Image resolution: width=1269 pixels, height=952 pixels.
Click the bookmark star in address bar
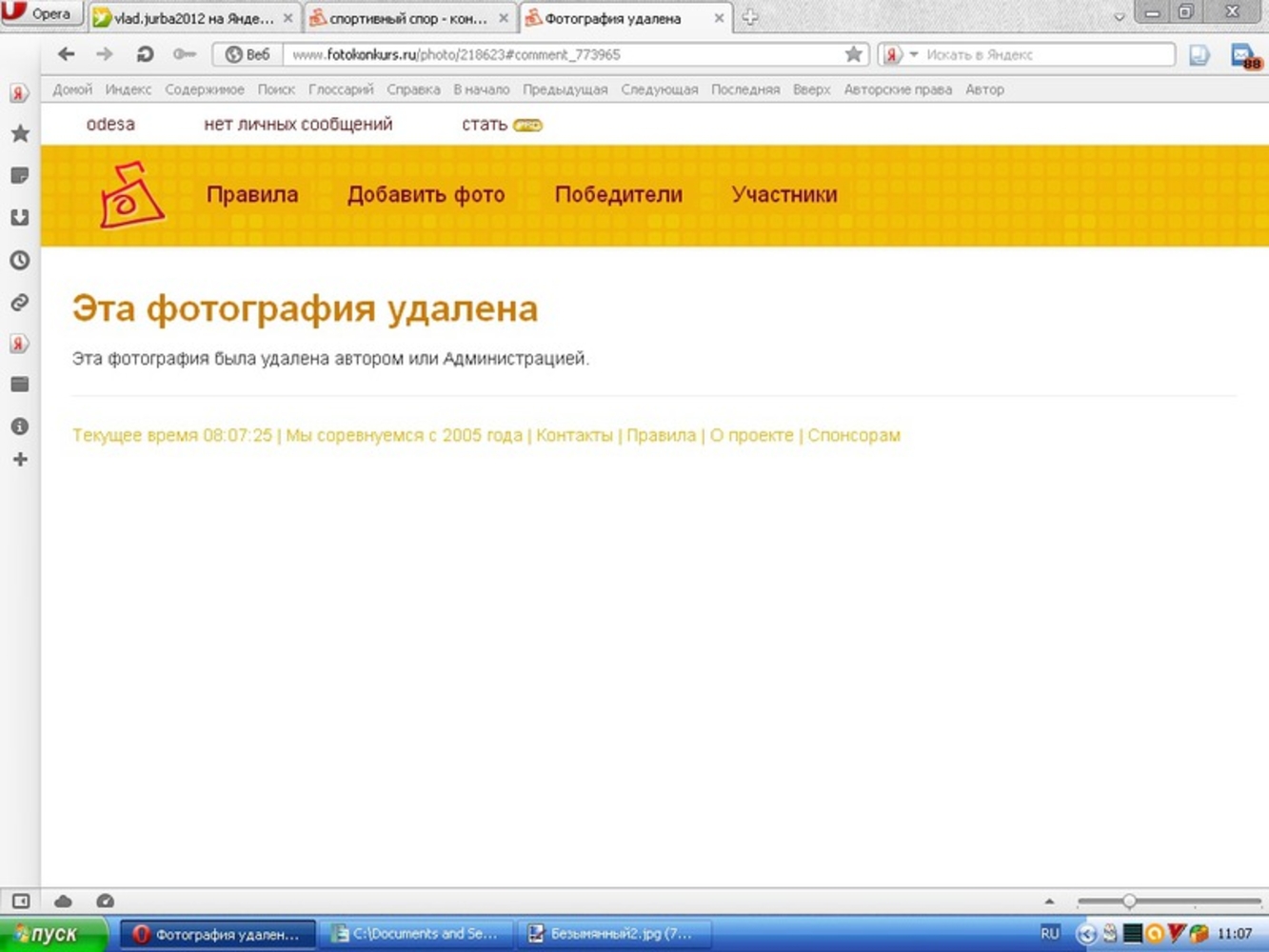pos(854,54)
